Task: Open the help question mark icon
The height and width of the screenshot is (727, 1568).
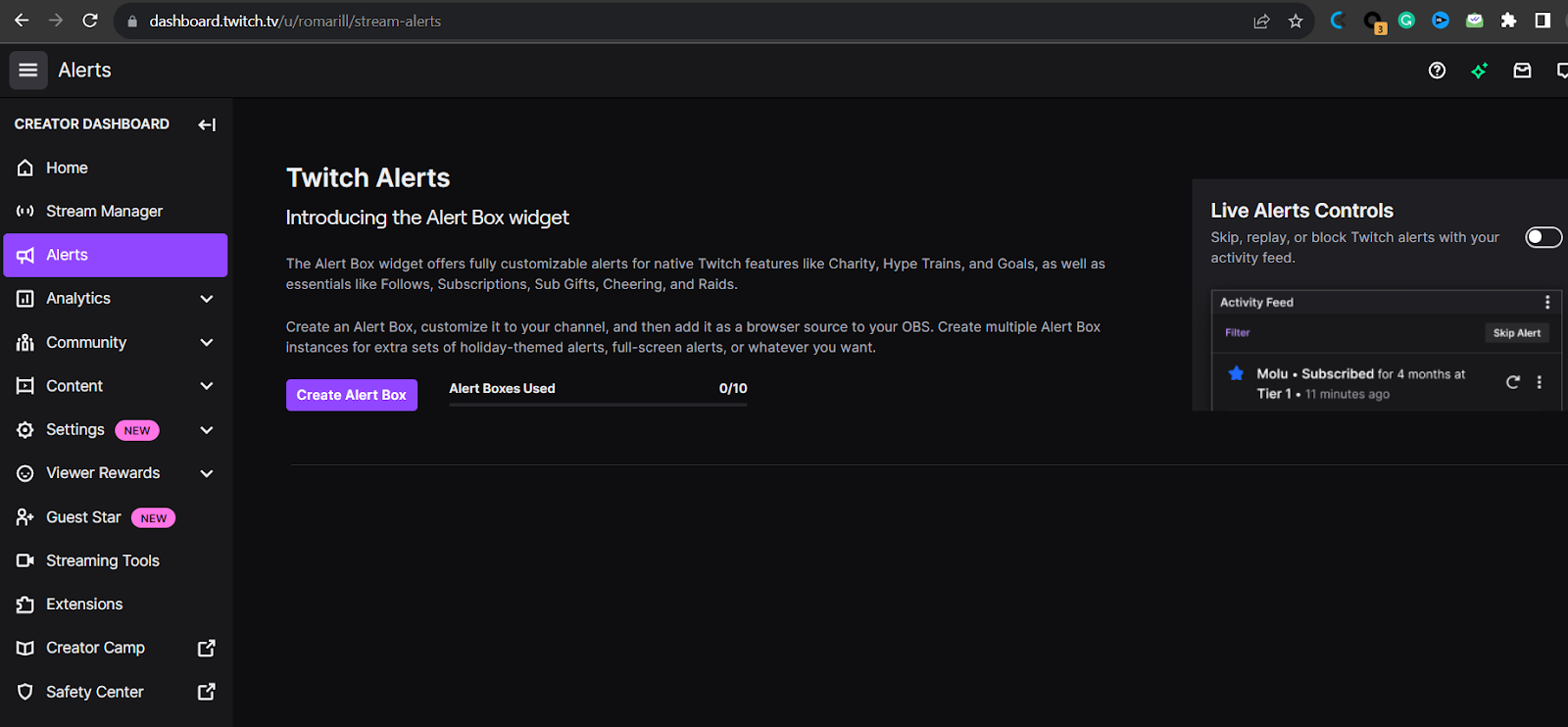Action: (x=1437, y=70)
